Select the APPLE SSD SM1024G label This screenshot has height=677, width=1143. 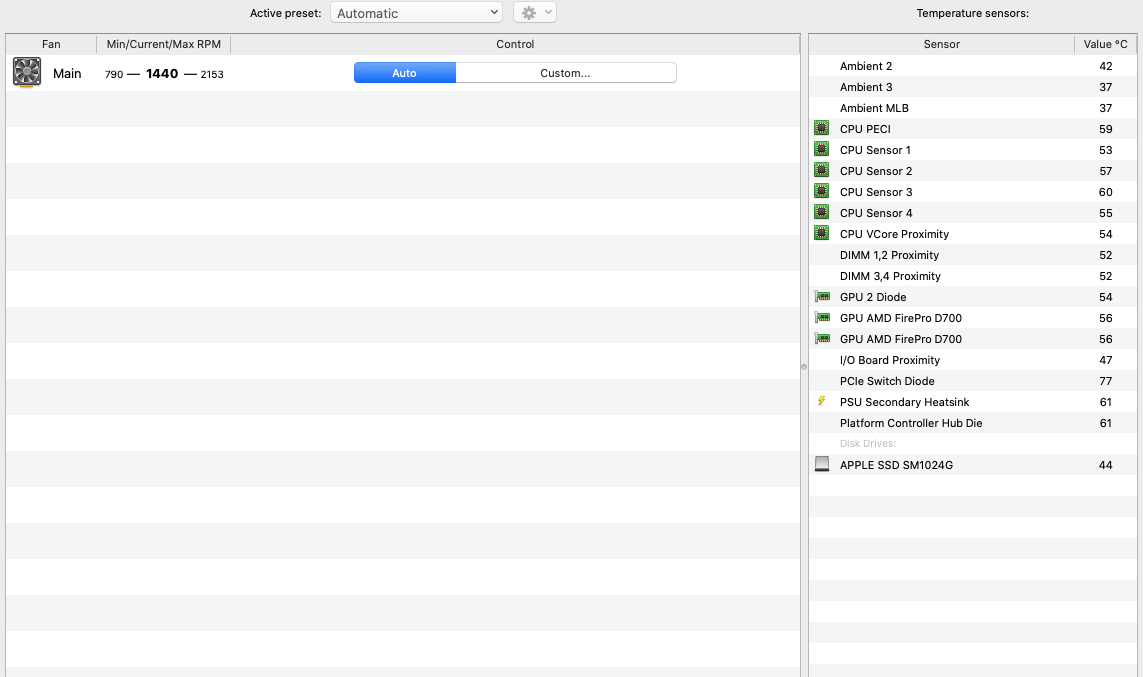click(896, 465)
